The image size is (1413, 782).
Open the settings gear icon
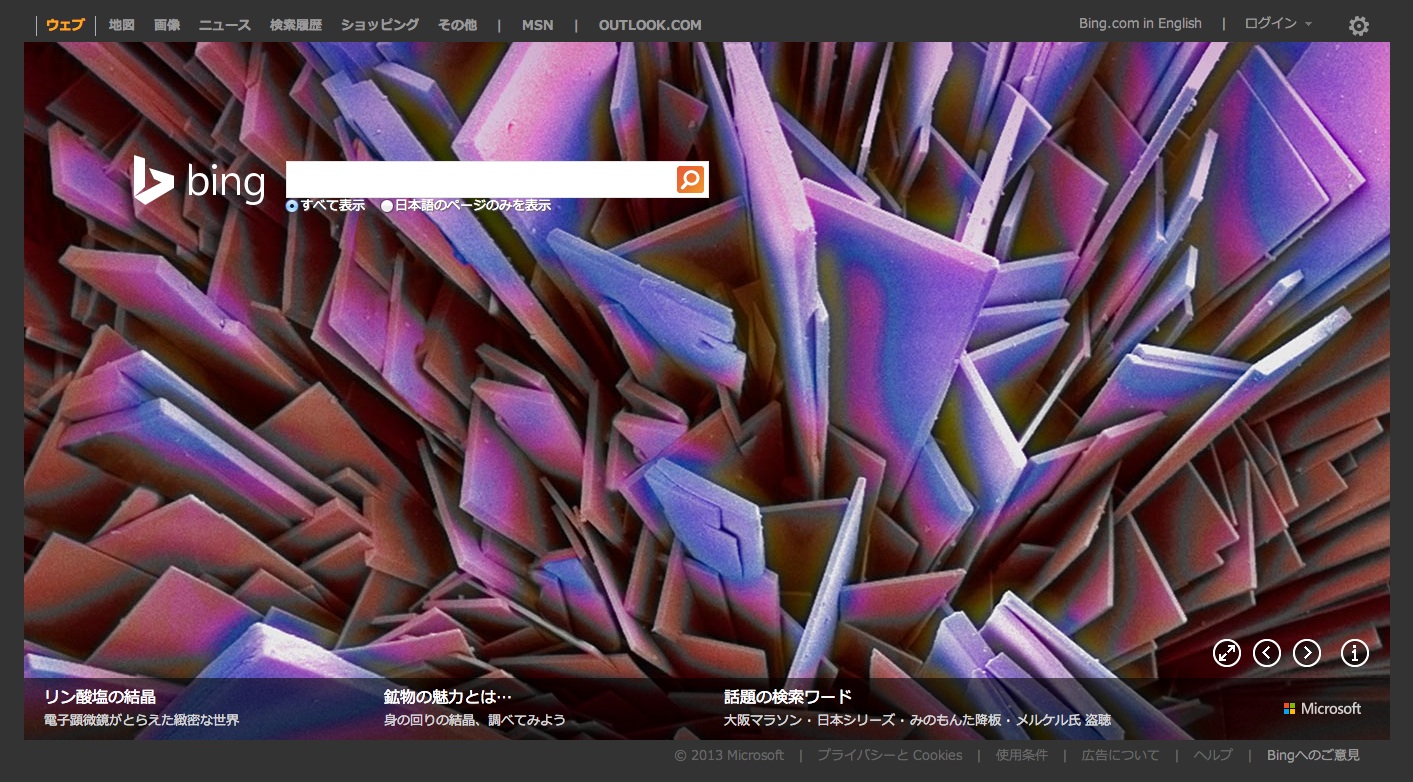(x=1358, y=26)
